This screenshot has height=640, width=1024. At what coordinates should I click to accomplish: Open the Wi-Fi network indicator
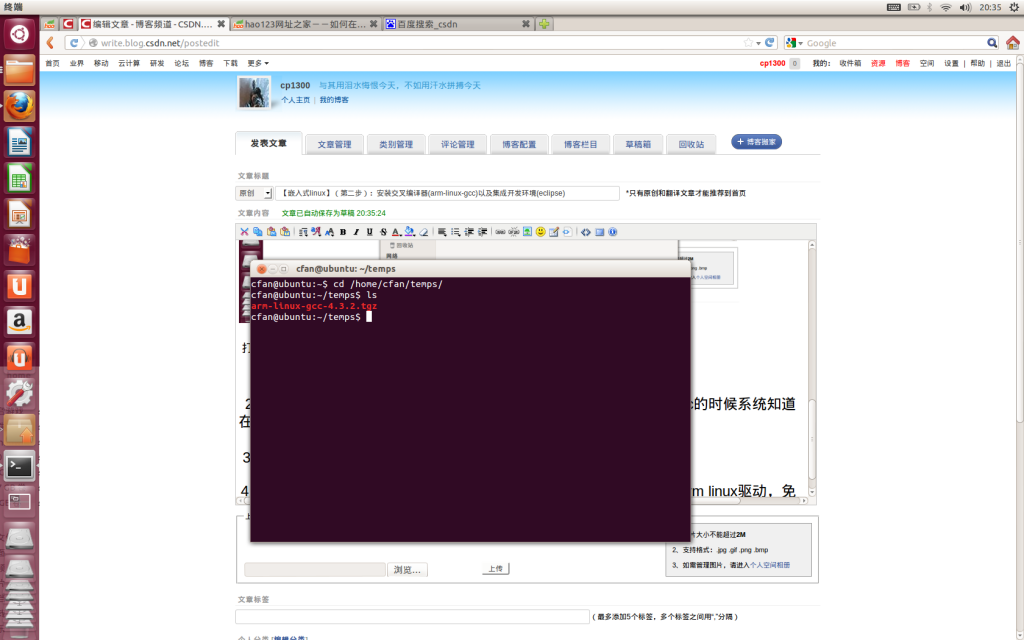[946, 7]
